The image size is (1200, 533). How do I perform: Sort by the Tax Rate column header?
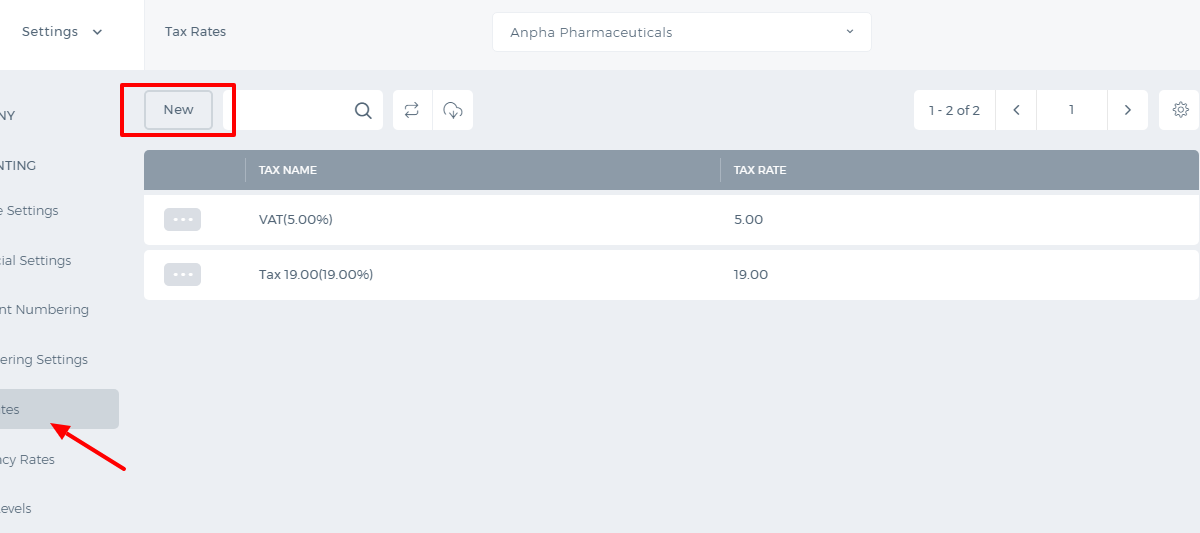(x=760, y=170)
